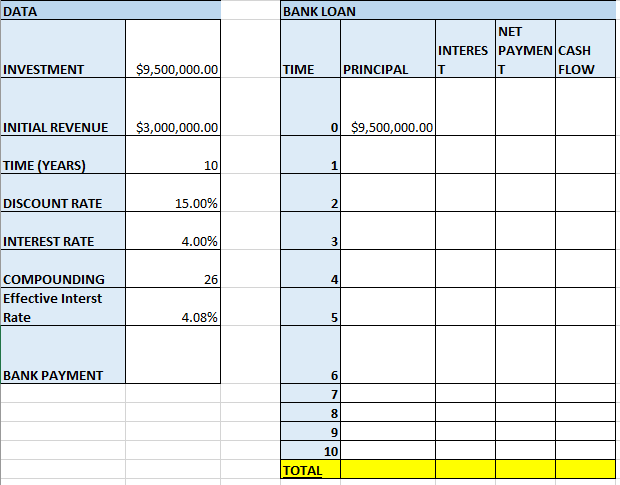This screenshot has height=485, width=620.
Task: Click the empty CASH FLOW cell for time 1
Action: 586,155
